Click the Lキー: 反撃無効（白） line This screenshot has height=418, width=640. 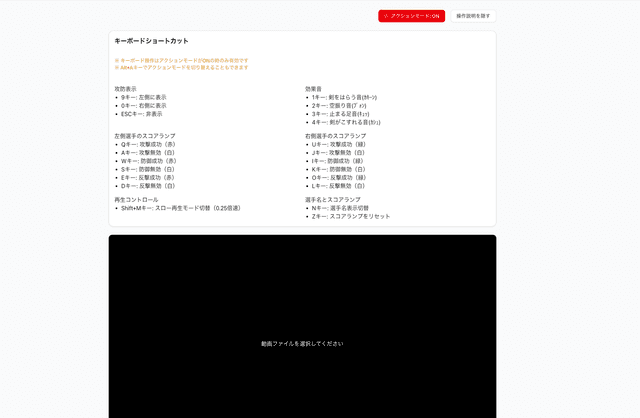[338, 186]
